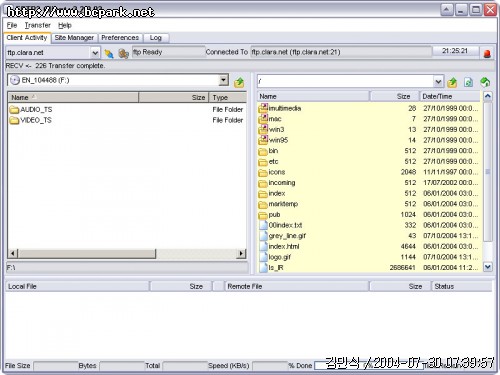Viewport: 500px width, 375px height.
Task: Open the remote path dropdown
Action: click(x=438, y=81)
